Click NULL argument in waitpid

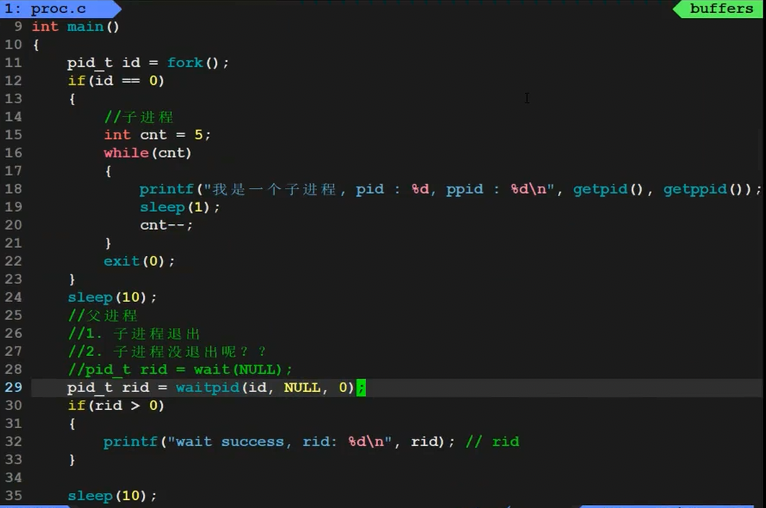point(302,388)
